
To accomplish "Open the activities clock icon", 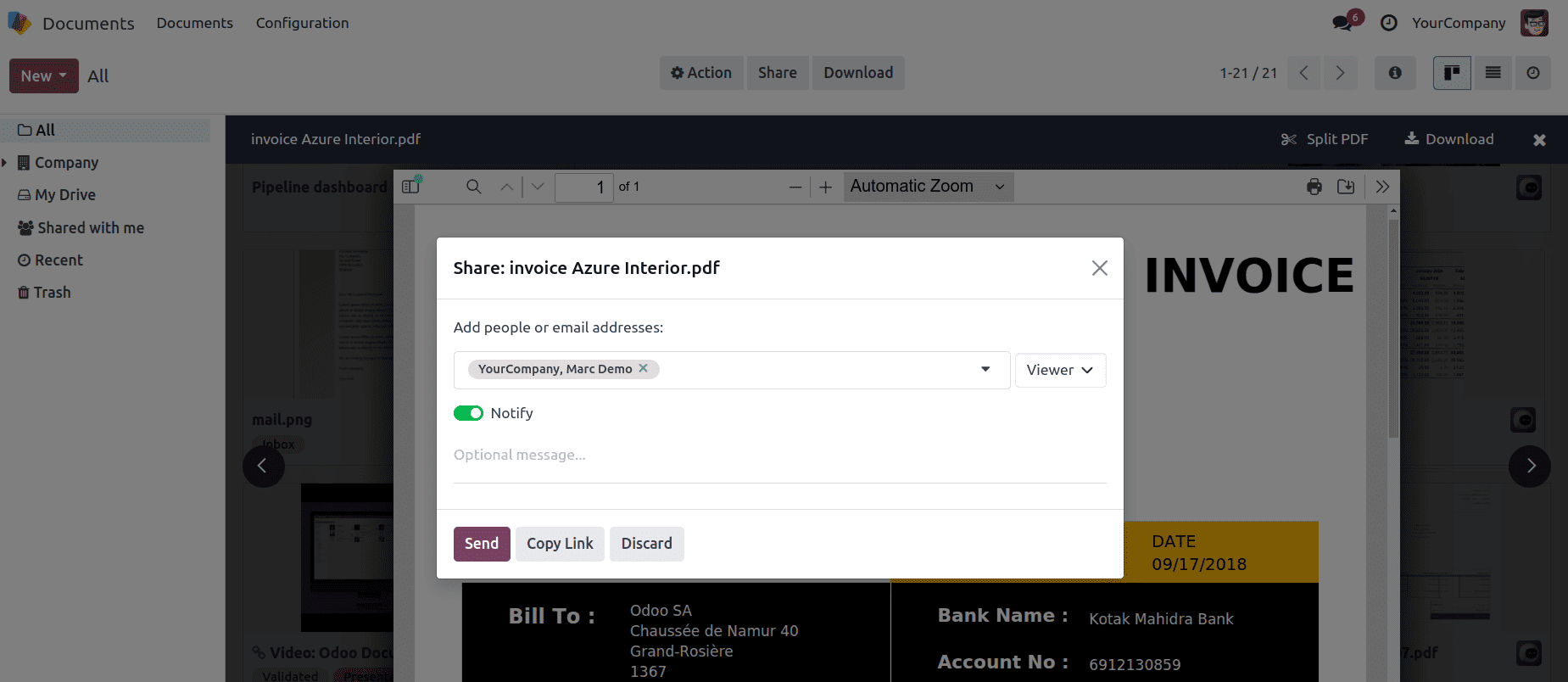I will (x=1388, y=23).
